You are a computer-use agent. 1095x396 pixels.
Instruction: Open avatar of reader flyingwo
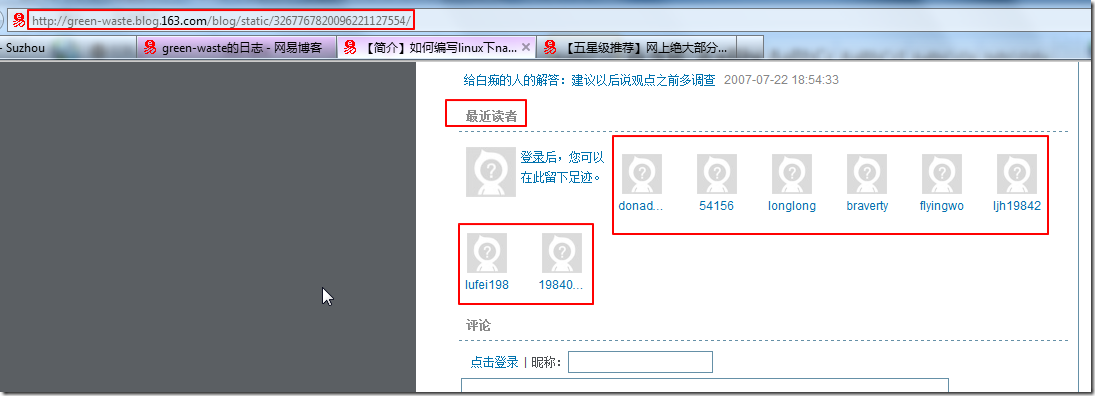coord(942,174)
